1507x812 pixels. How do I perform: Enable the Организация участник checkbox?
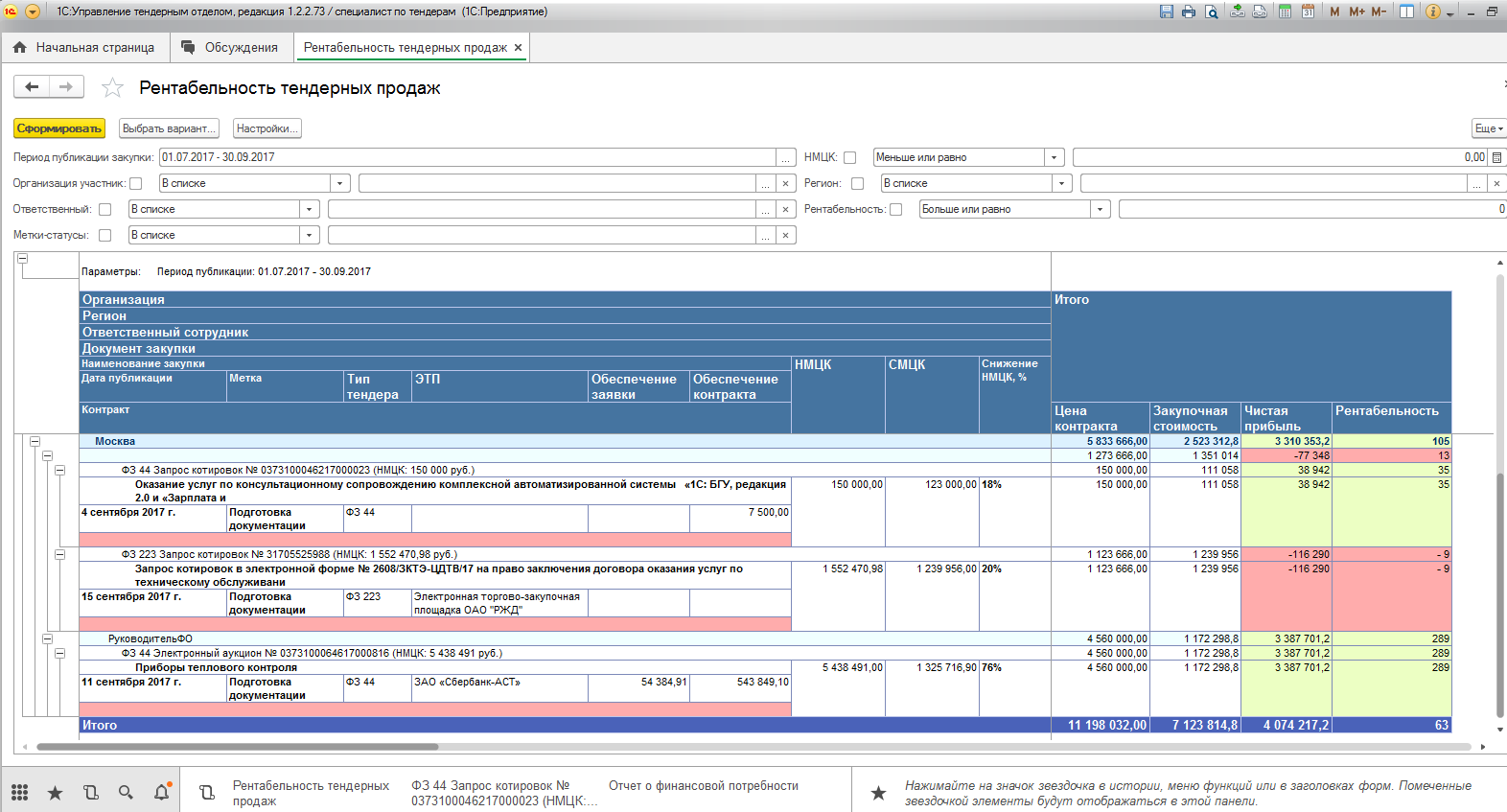(x=136, y=183)
